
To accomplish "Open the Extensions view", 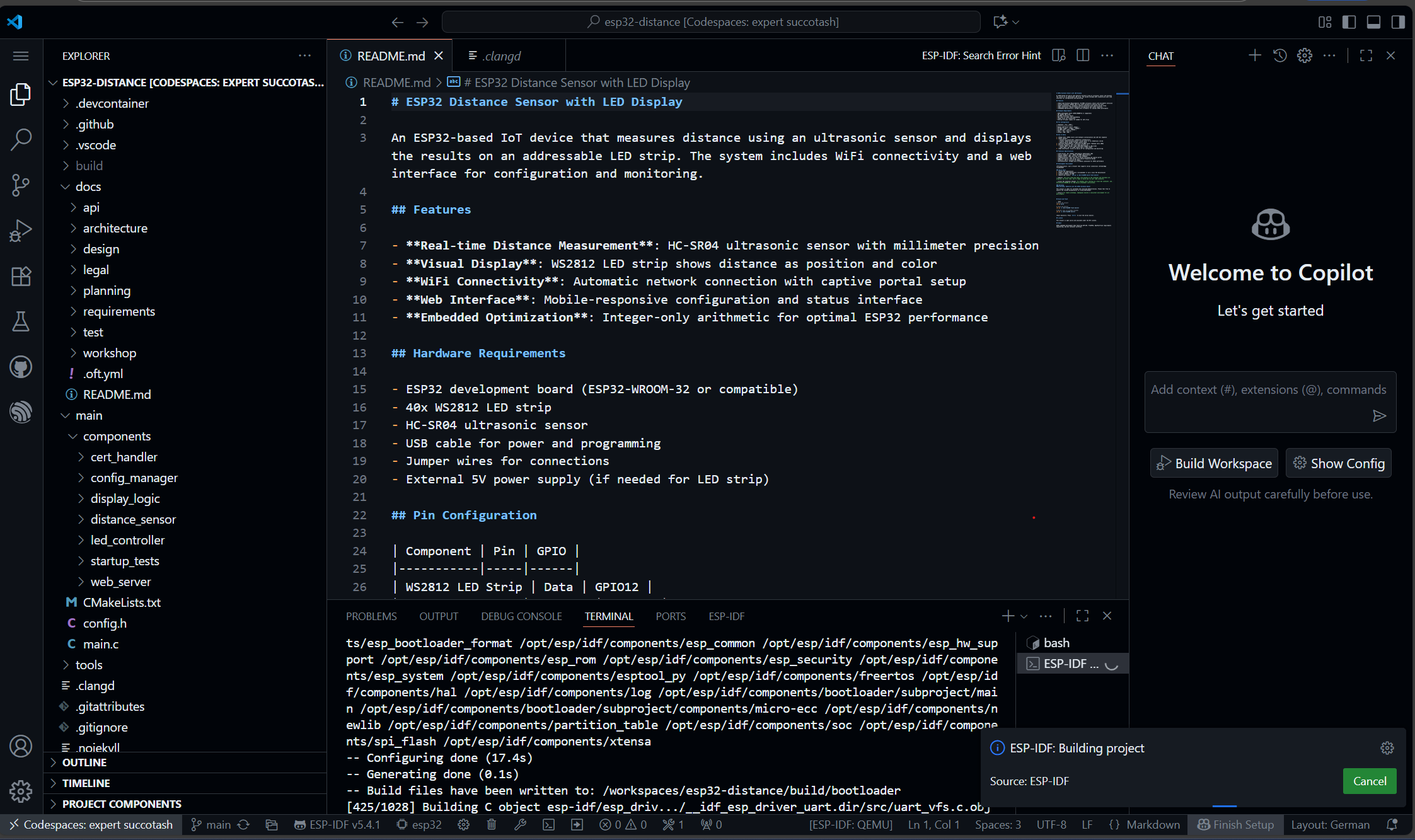I will (x=21, y=276).
